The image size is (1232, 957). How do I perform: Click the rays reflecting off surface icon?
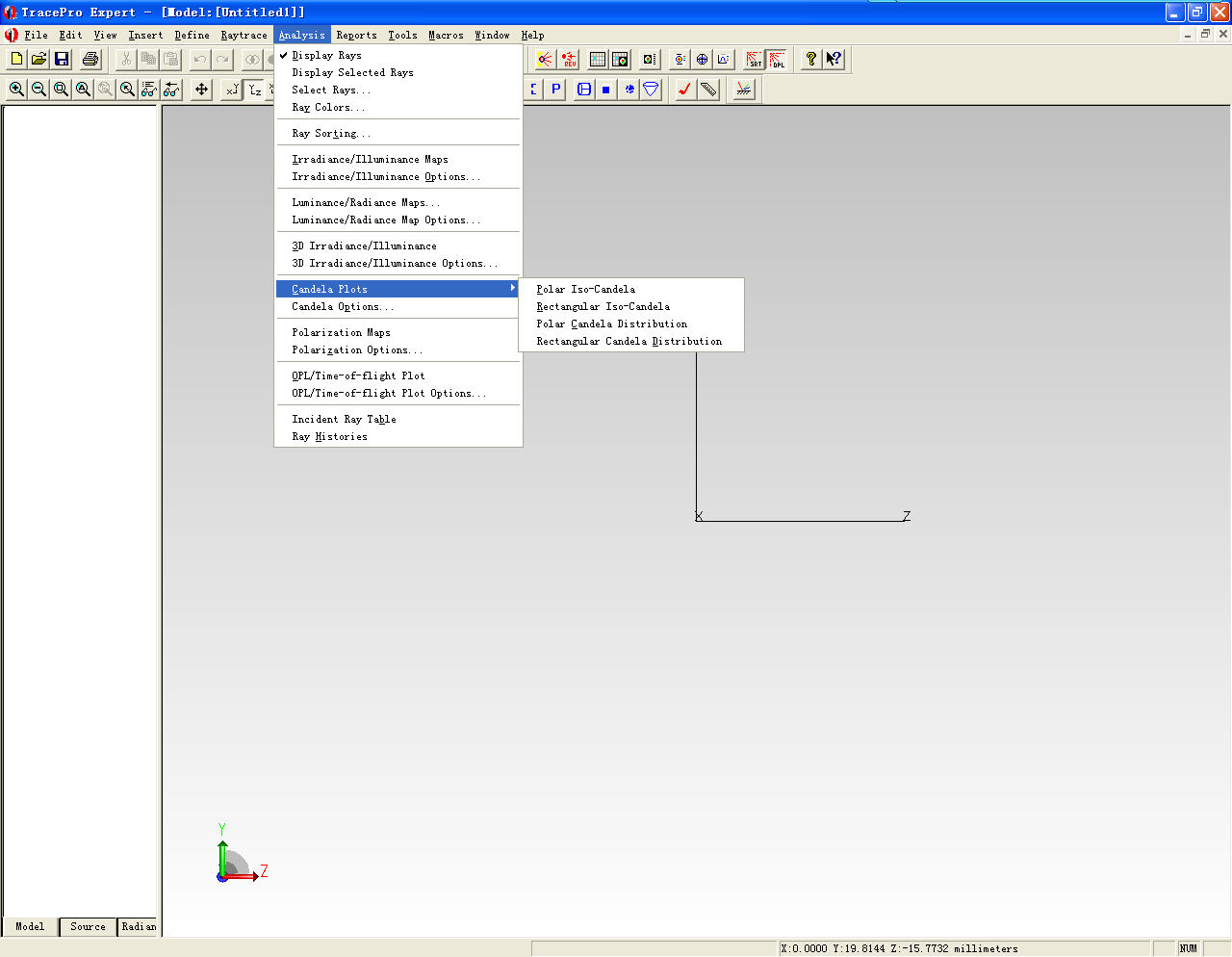coord(744,90)
